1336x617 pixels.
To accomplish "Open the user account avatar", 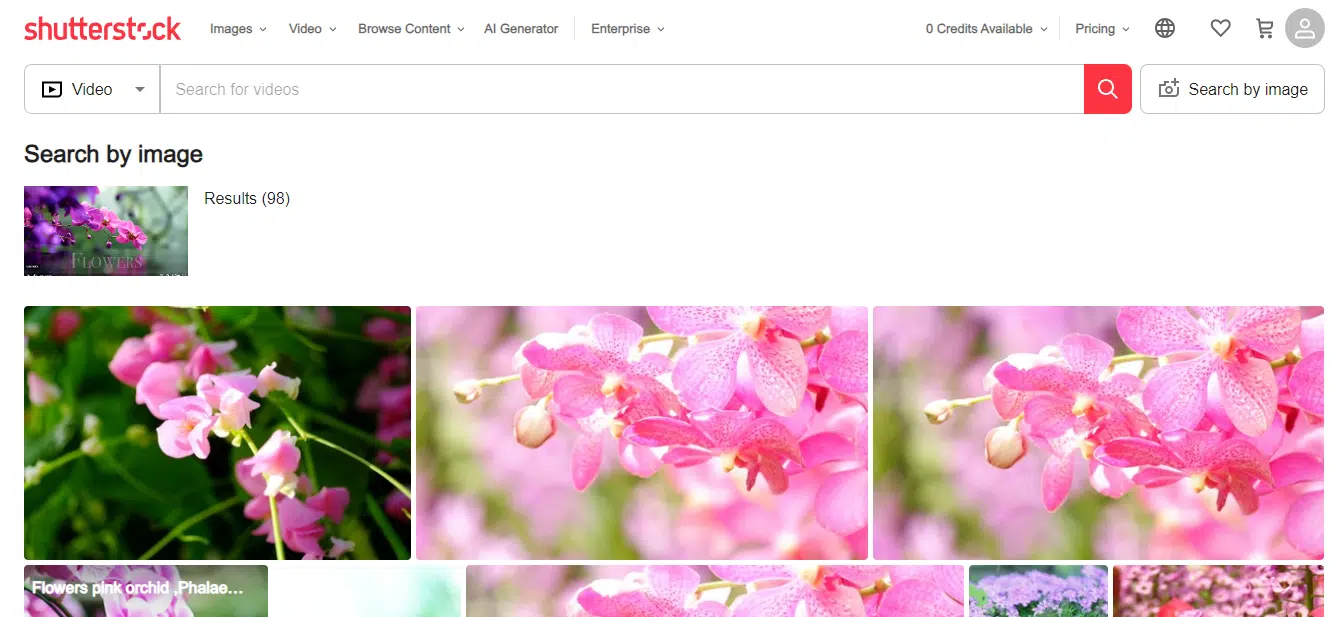I will pyautogui.click(x=1304, y=29).
